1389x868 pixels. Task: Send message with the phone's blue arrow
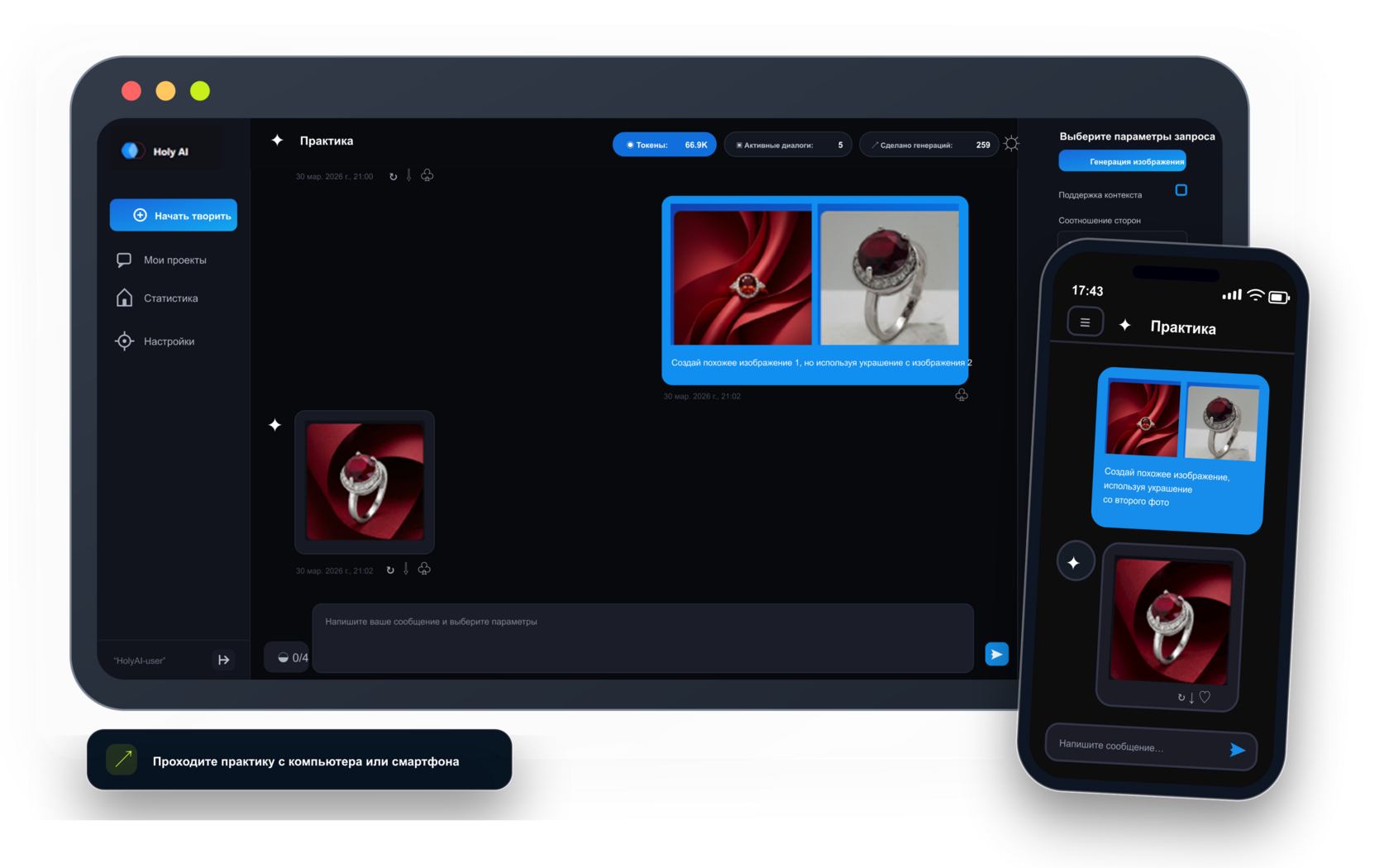1237,750
